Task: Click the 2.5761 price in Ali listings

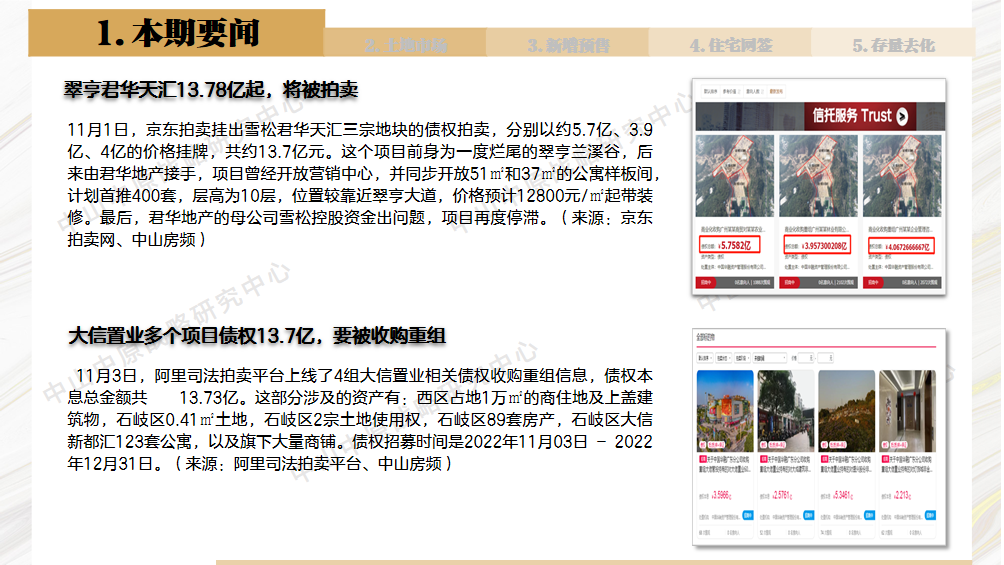Action: pyautogui.click(x=782, y=495)
